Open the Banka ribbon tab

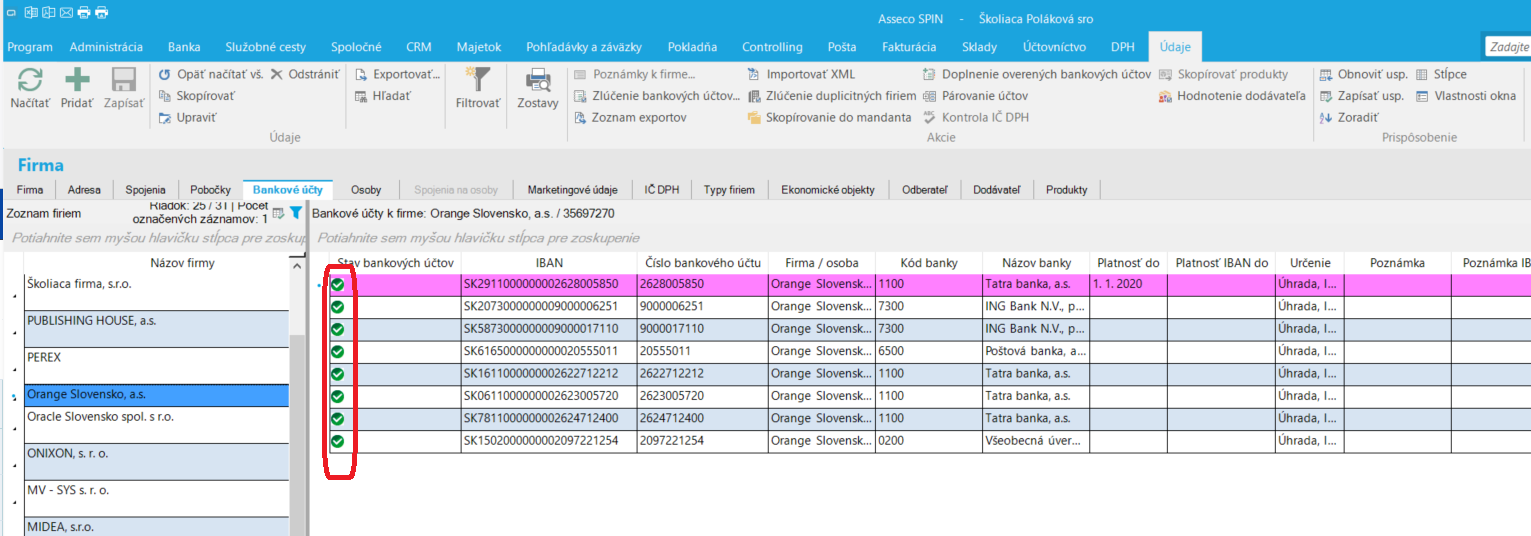[184, 47]
